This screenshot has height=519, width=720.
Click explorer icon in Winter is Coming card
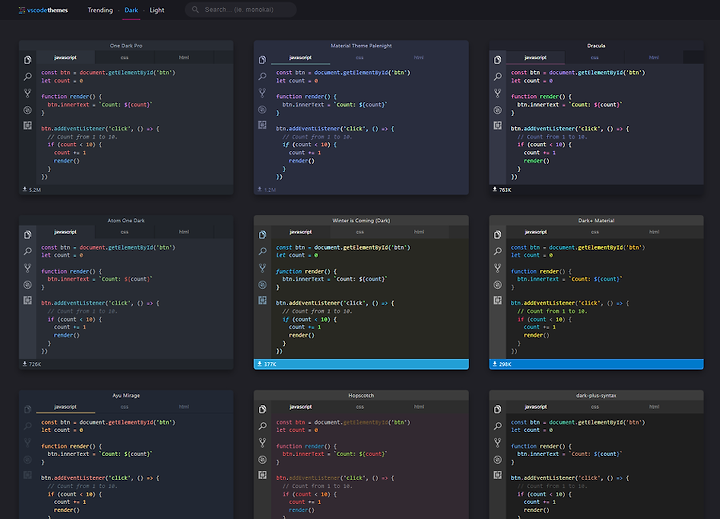[262, 235]
